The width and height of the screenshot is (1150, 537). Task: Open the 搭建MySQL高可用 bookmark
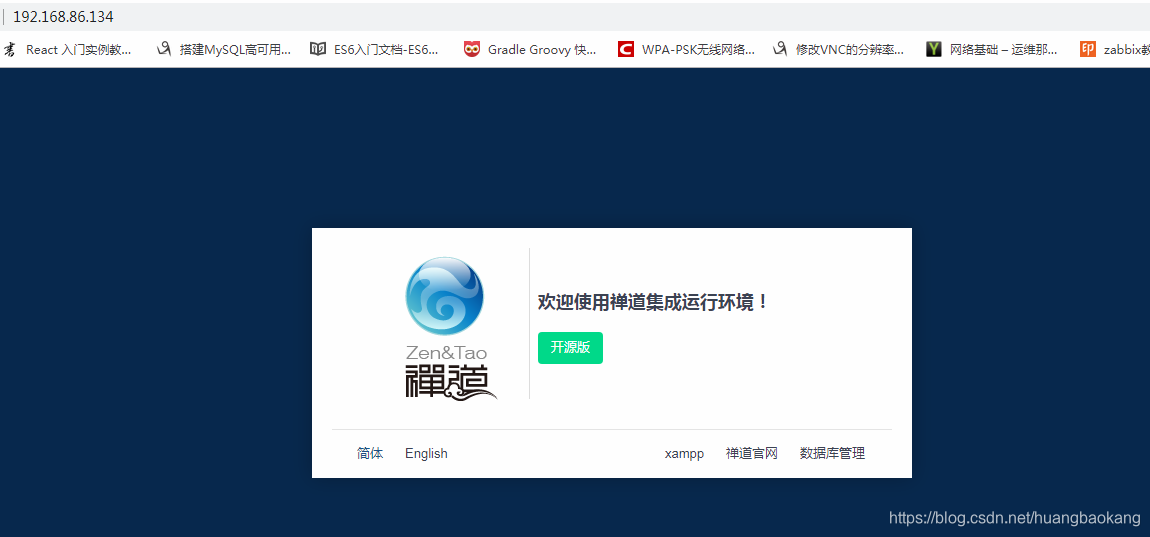point(224,50)
